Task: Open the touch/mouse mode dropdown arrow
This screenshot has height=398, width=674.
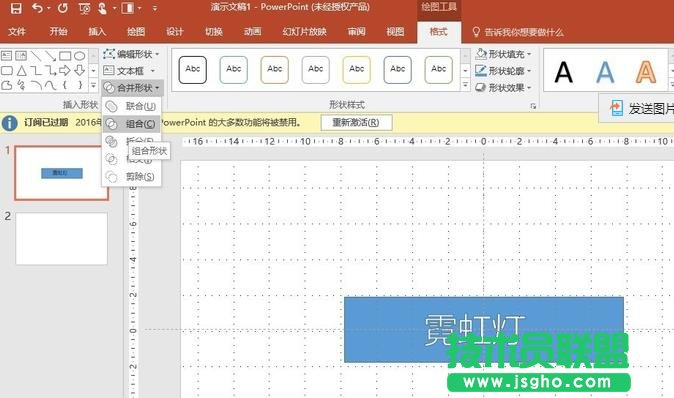Action: tap(114, 8)
